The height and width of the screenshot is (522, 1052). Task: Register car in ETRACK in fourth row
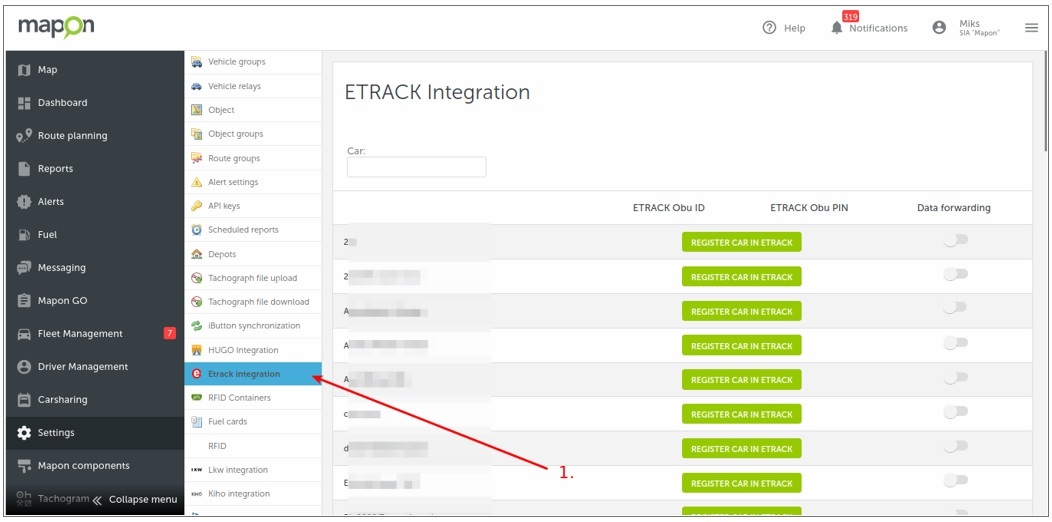741,346
